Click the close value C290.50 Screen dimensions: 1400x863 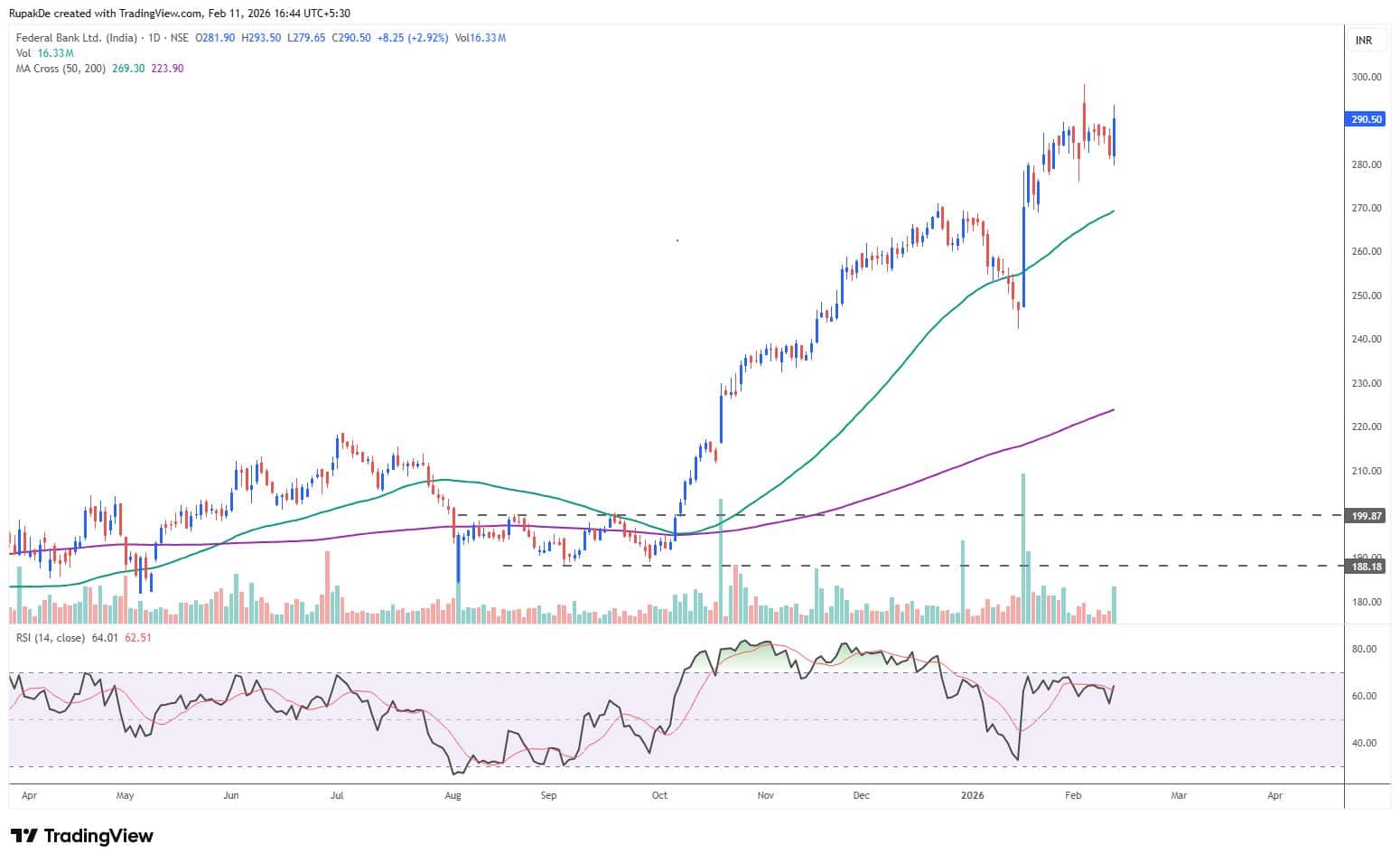click(x=351, y=38)
